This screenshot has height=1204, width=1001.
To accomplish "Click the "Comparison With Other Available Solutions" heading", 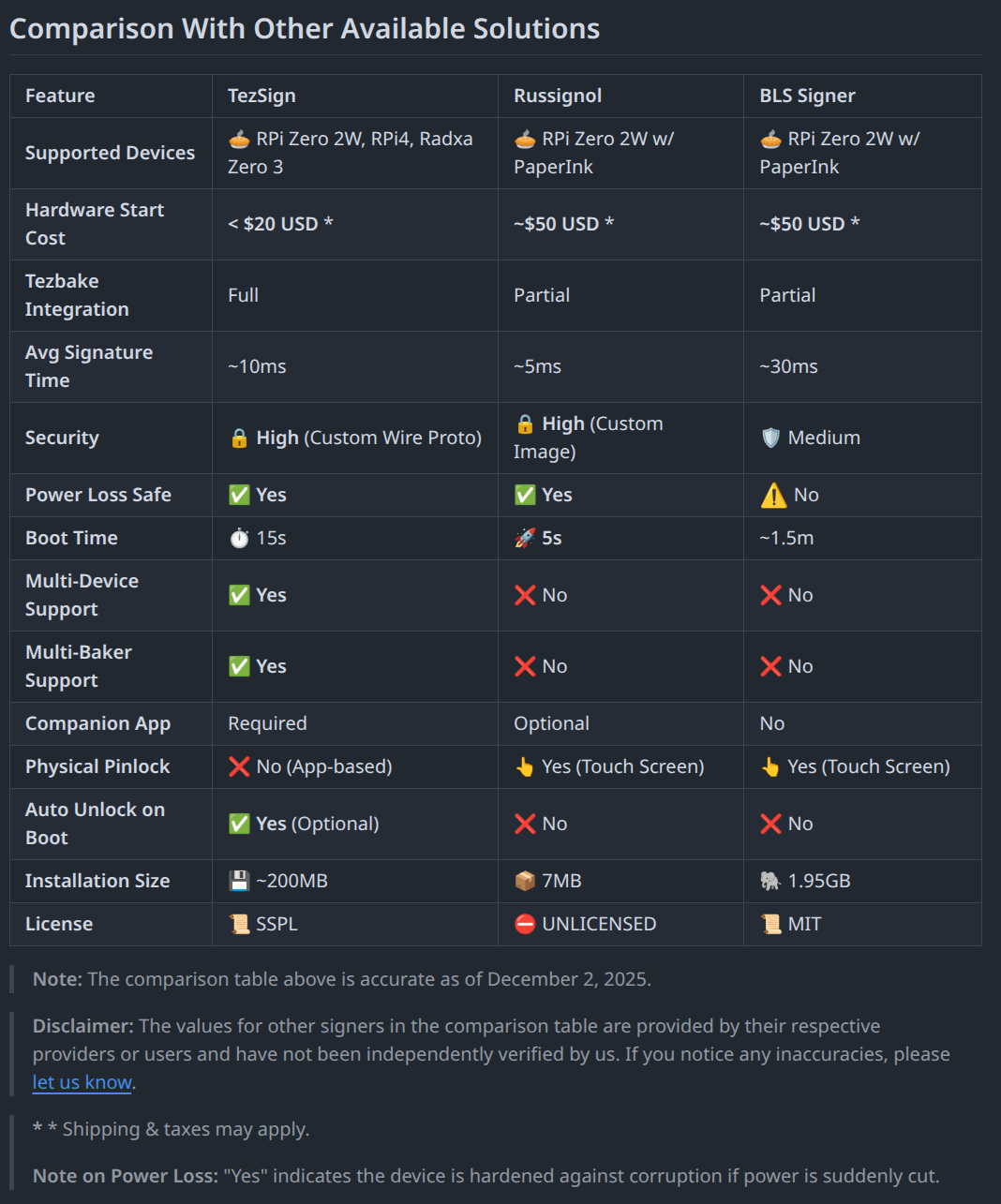I will click(305, 29).
